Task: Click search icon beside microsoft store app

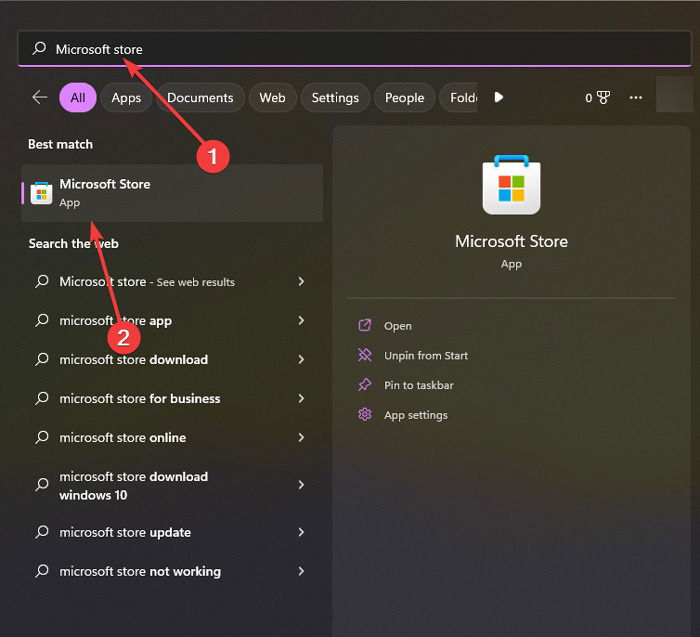Action: (42, 320)
